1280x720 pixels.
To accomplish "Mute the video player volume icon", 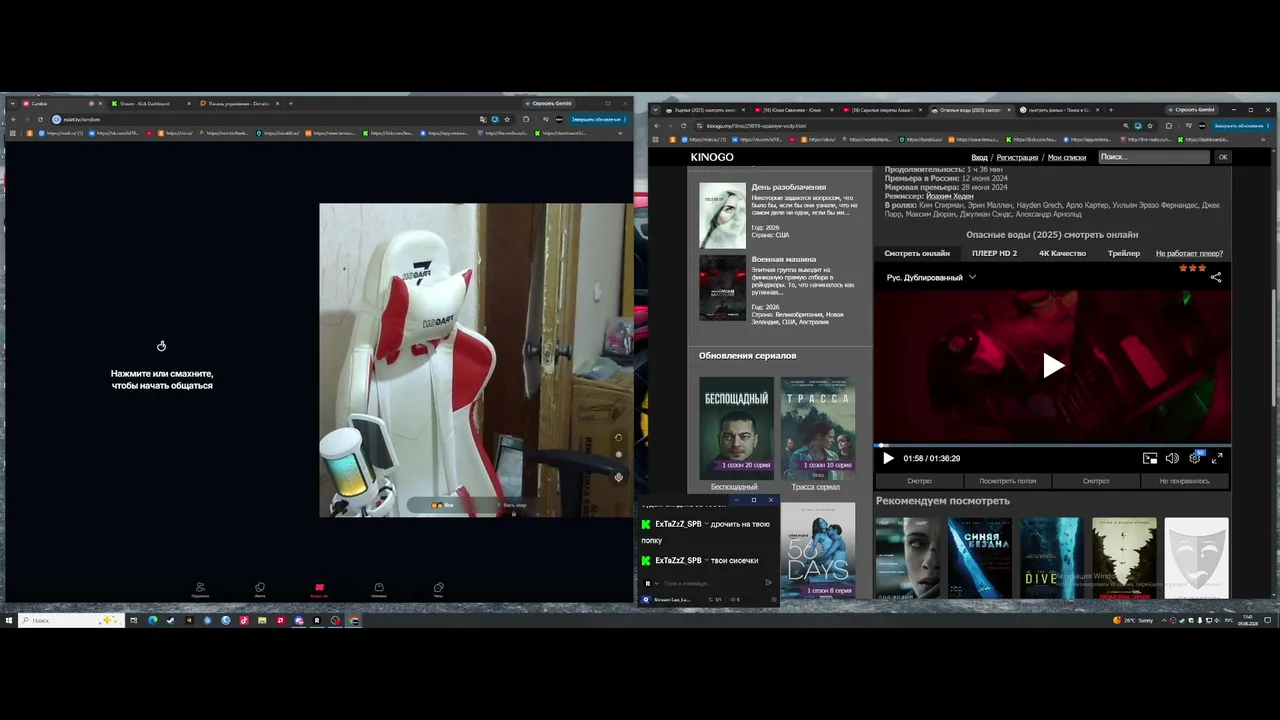I will pos(1172,458).
